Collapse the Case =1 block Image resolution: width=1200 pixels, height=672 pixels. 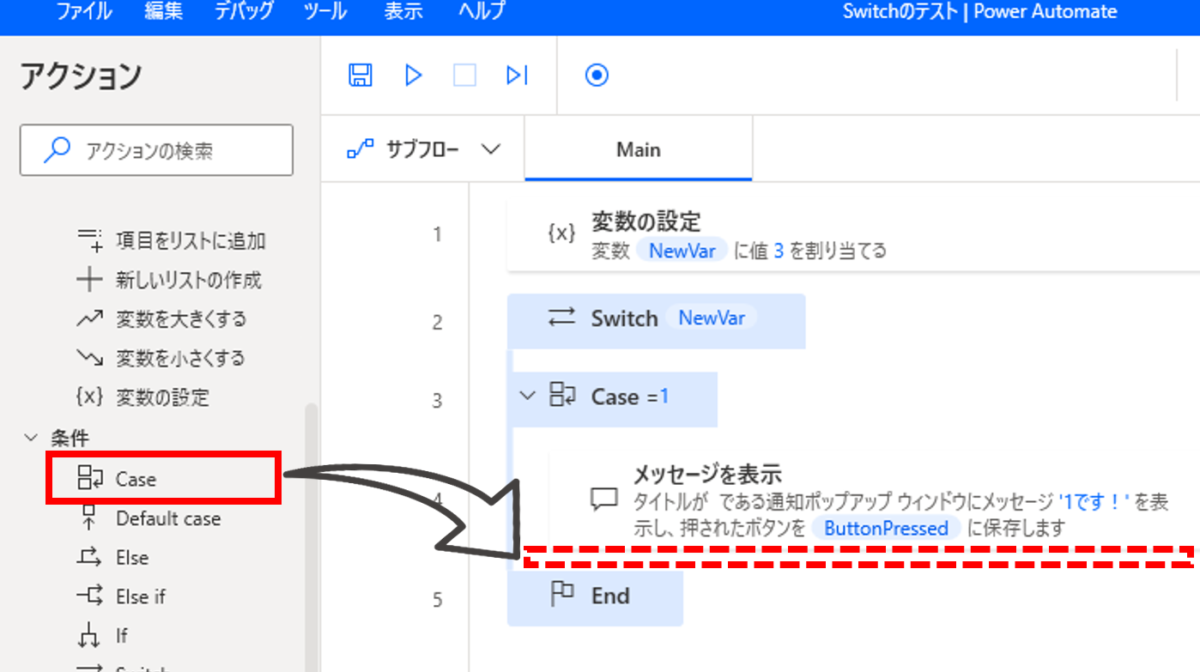click(528, 397)
